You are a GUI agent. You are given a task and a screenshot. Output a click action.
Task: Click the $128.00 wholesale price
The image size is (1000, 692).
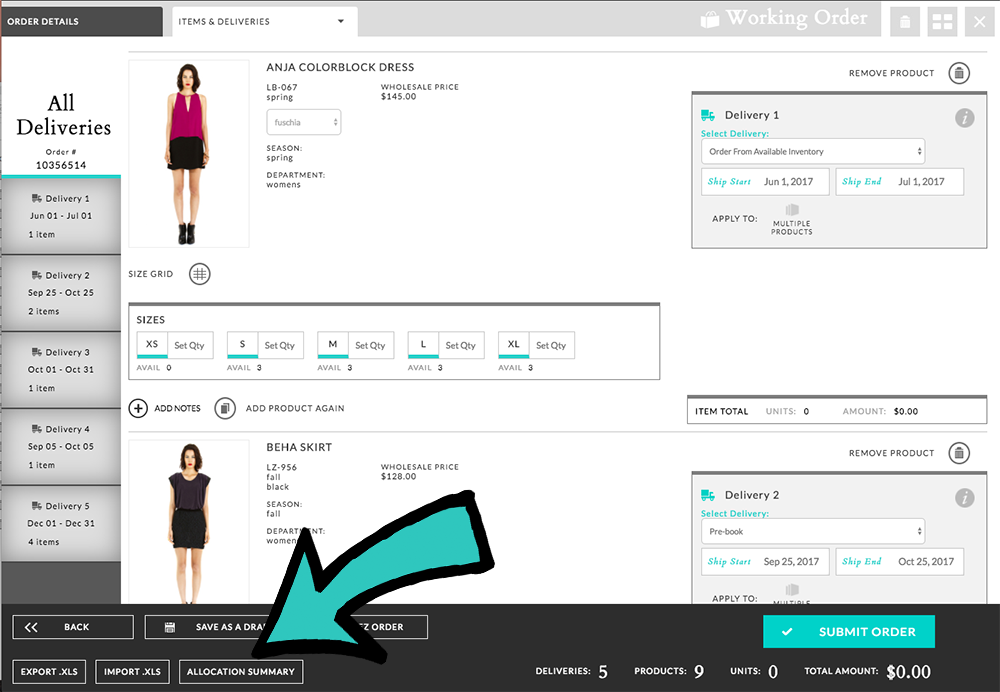point(399,476)
